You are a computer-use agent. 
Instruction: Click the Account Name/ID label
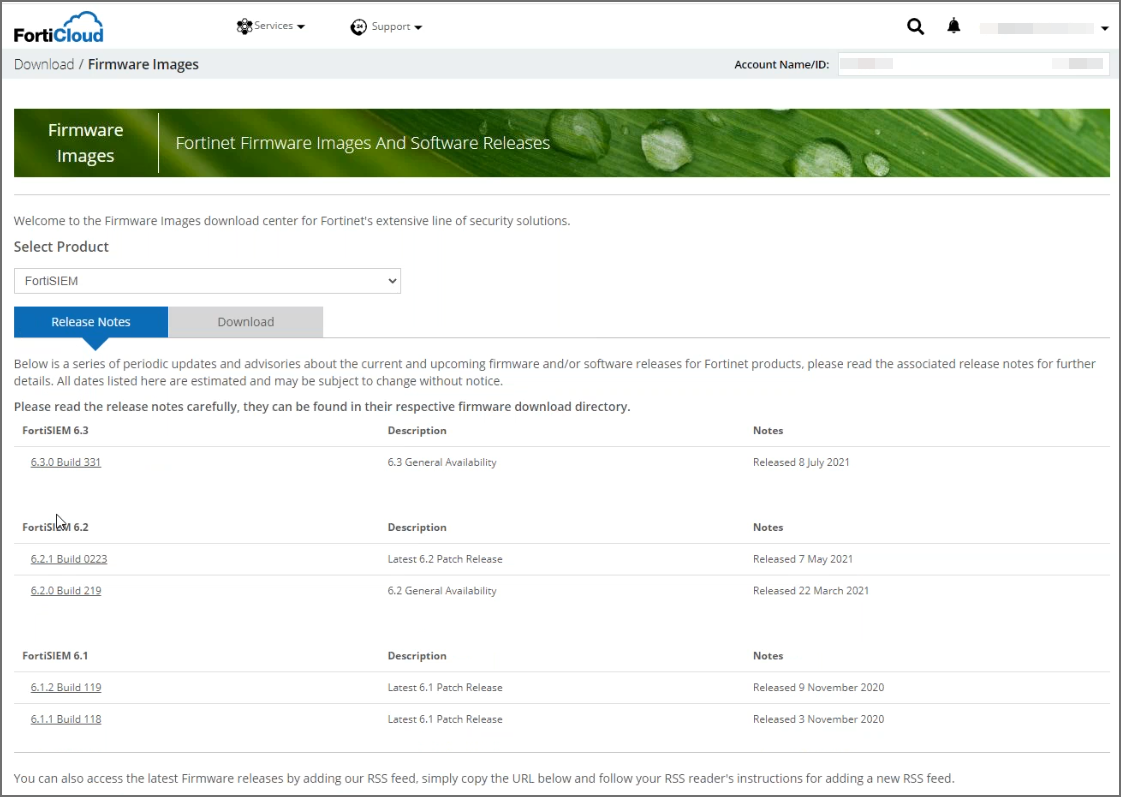click(x=781, y=64)
